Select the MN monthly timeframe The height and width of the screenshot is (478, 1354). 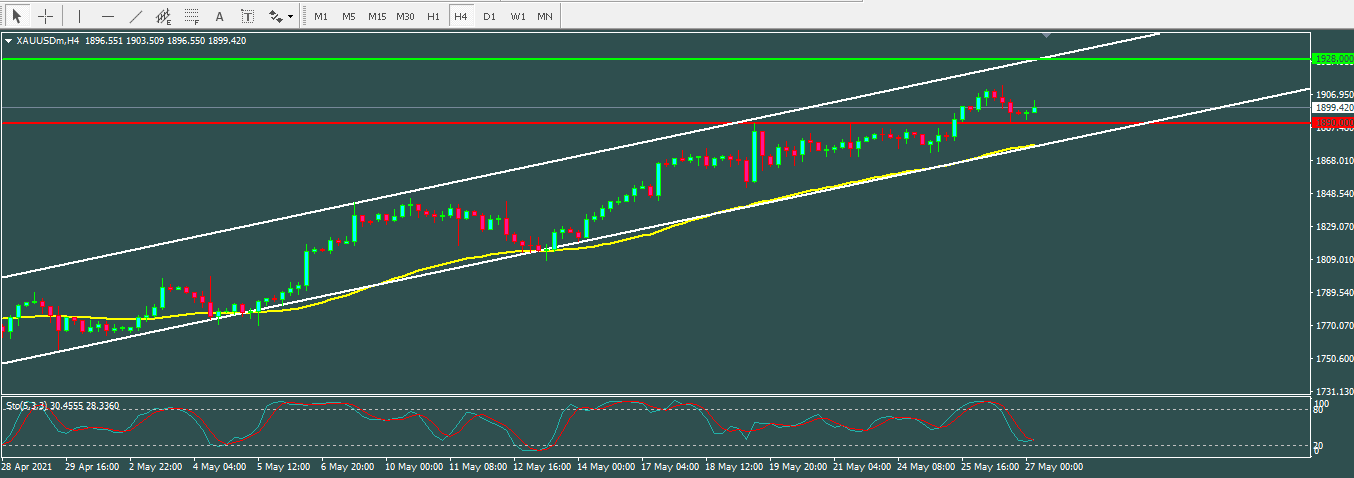tap(544, 16)
